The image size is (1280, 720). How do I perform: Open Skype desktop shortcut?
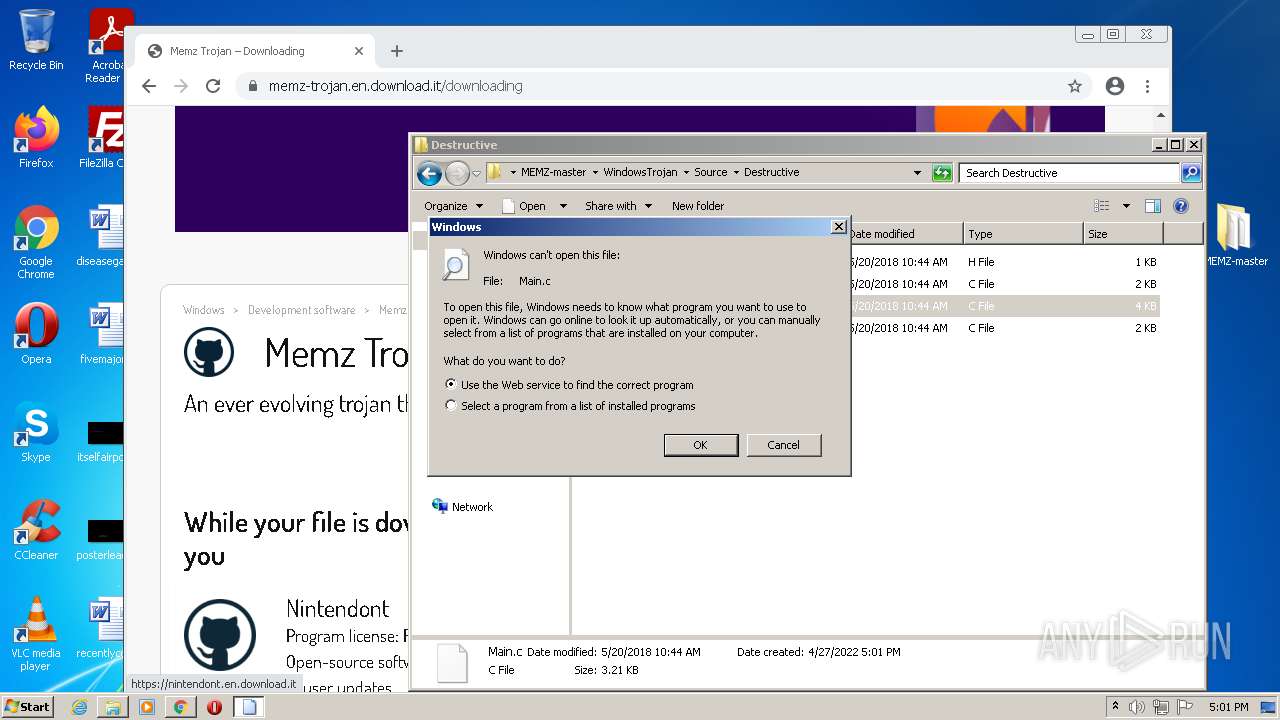pyautogui.click(x=36, y=432)
